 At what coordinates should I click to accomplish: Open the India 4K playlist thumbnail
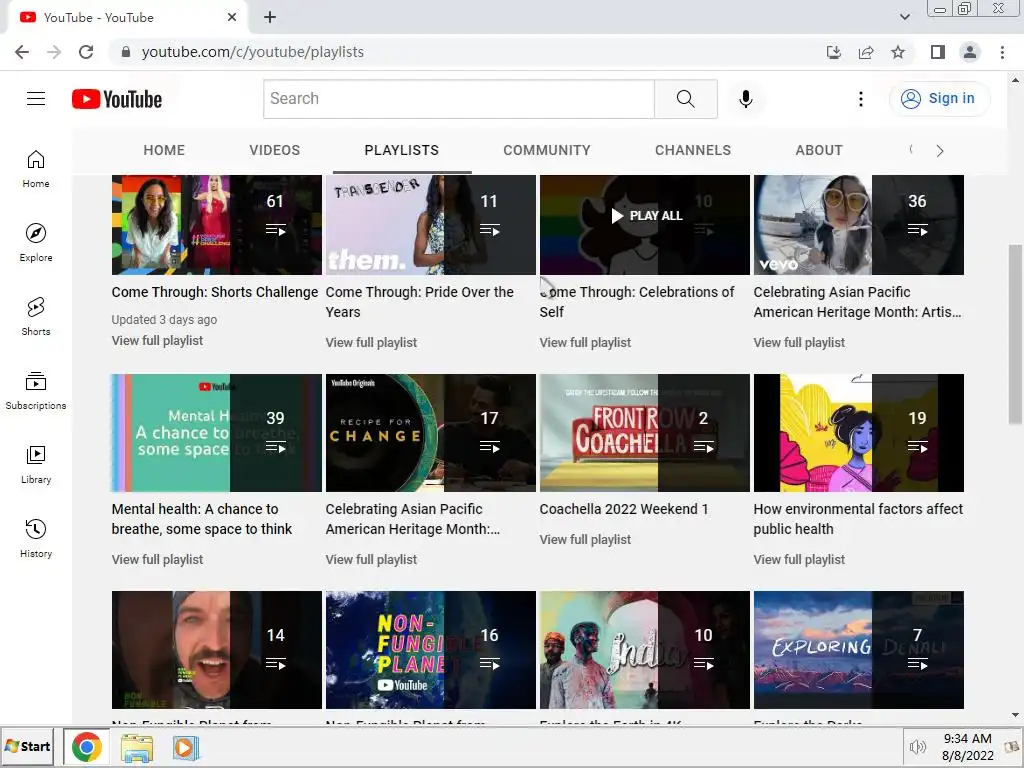[x=645, y=650]
